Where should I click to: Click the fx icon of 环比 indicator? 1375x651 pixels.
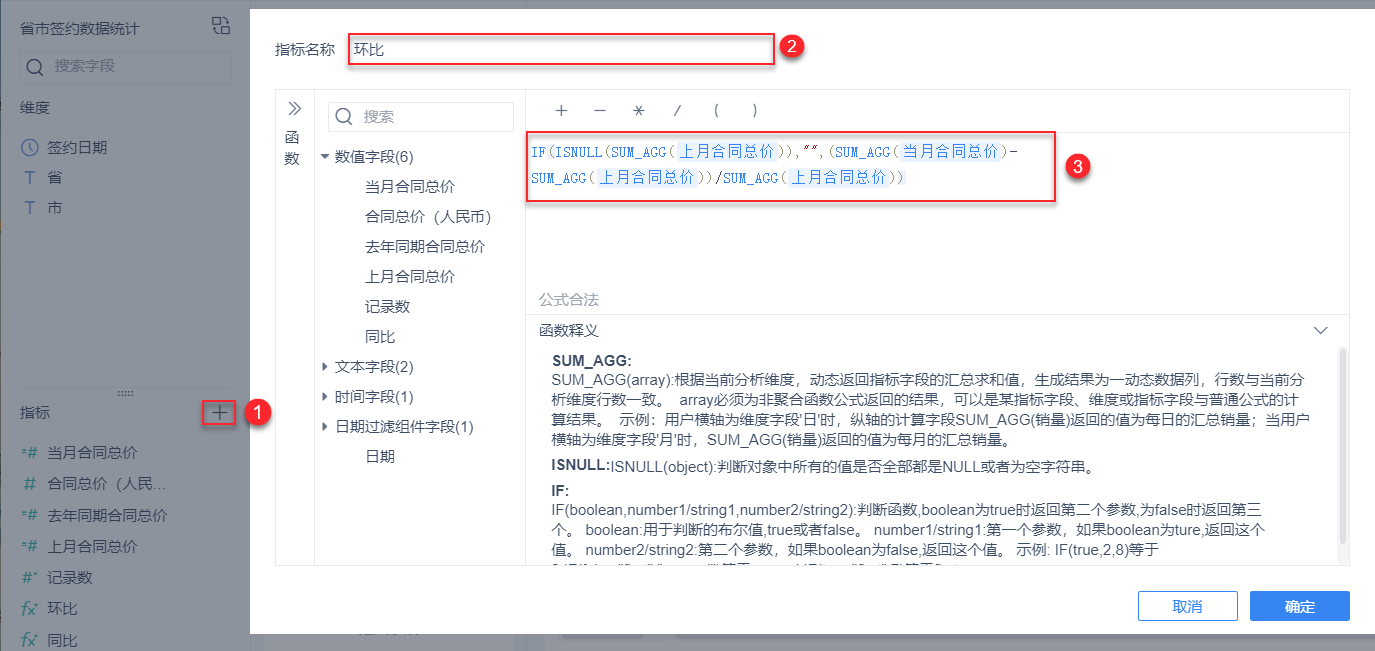pyautogui.click(x=29, y=608)
